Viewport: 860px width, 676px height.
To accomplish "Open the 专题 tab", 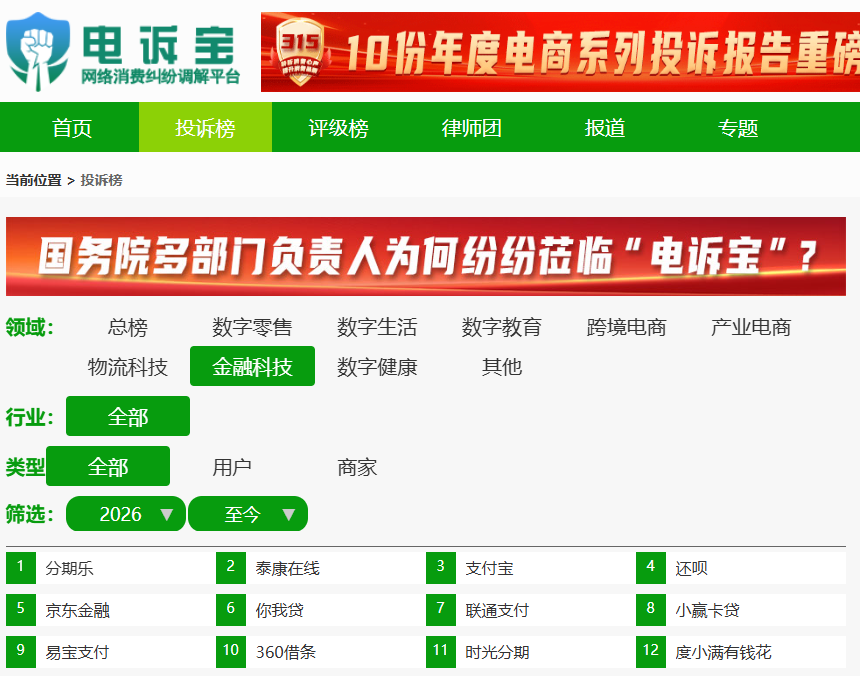I will point(738,127).
